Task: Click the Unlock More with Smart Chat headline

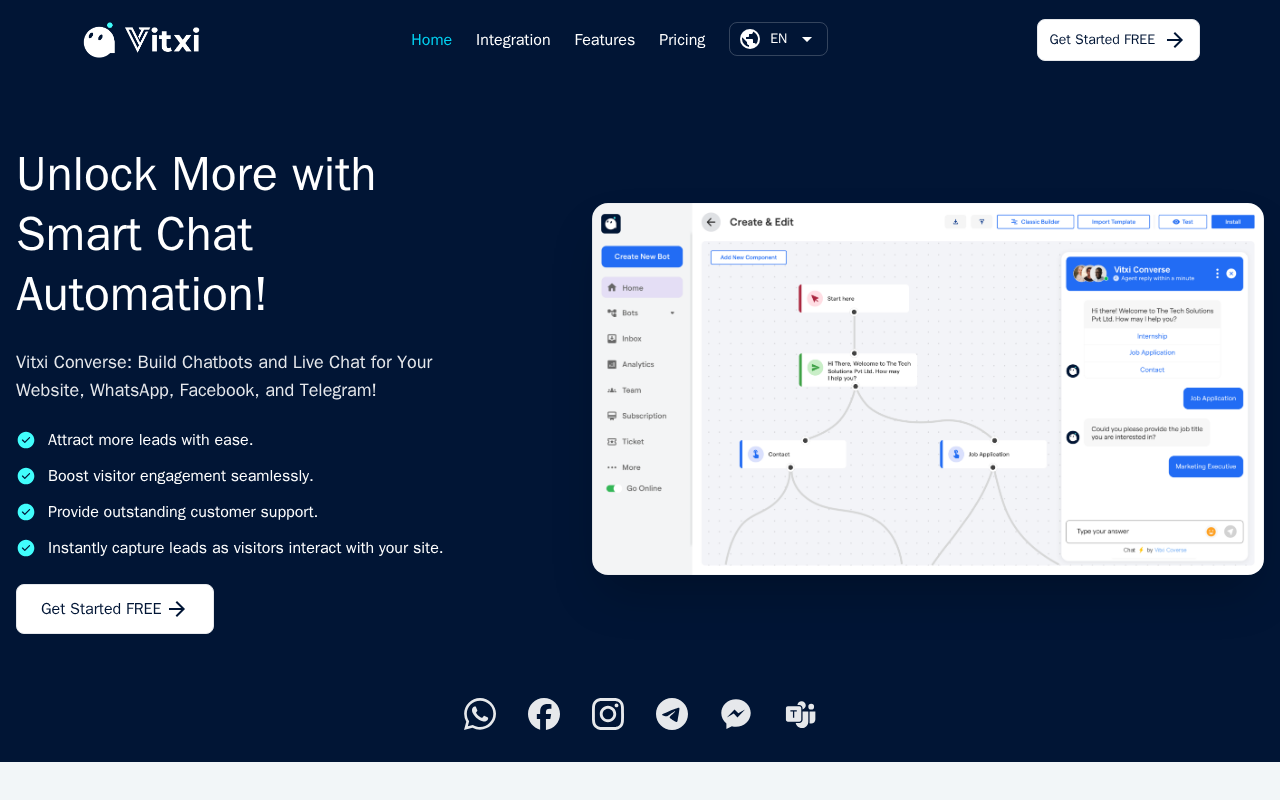Action: point(197,234)
